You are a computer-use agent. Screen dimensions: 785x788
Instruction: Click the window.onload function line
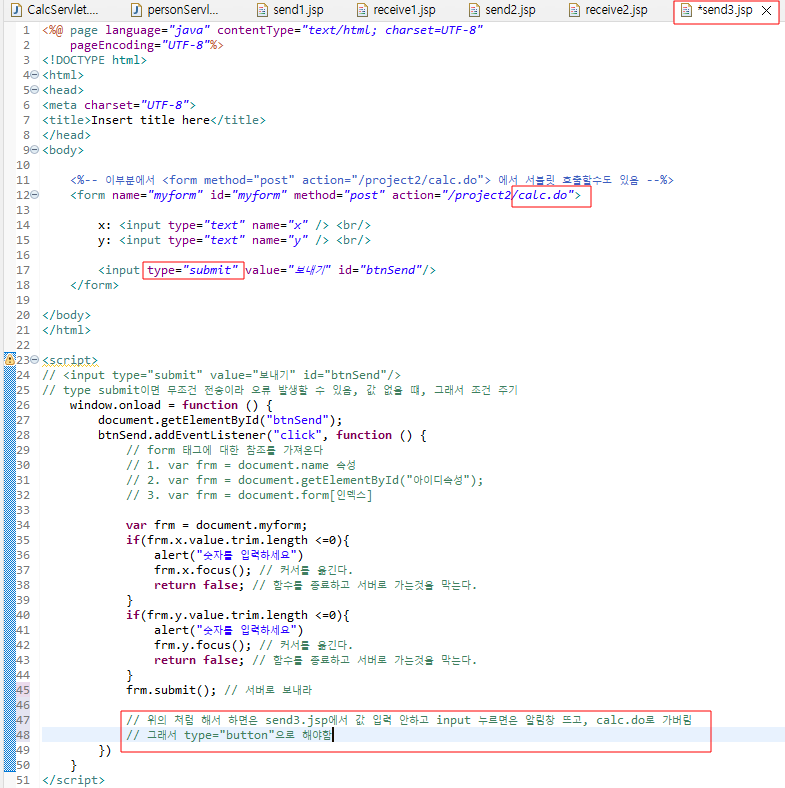coord(171,405)
